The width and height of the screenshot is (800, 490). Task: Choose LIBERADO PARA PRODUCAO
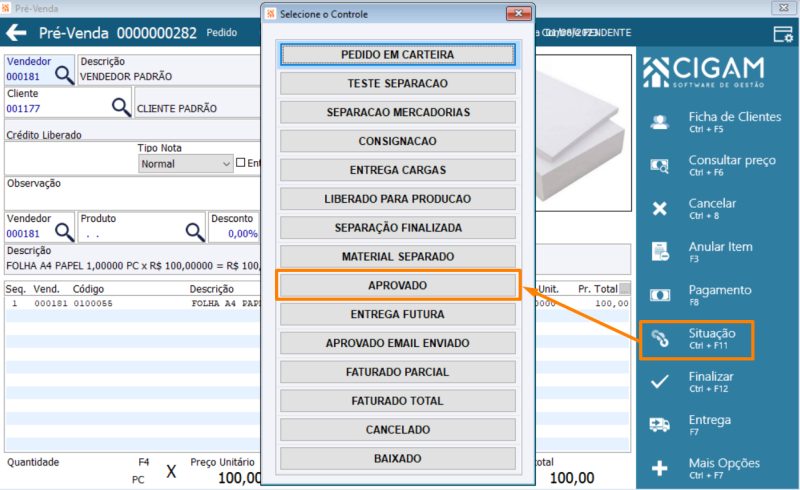click(x=397, y=199)
